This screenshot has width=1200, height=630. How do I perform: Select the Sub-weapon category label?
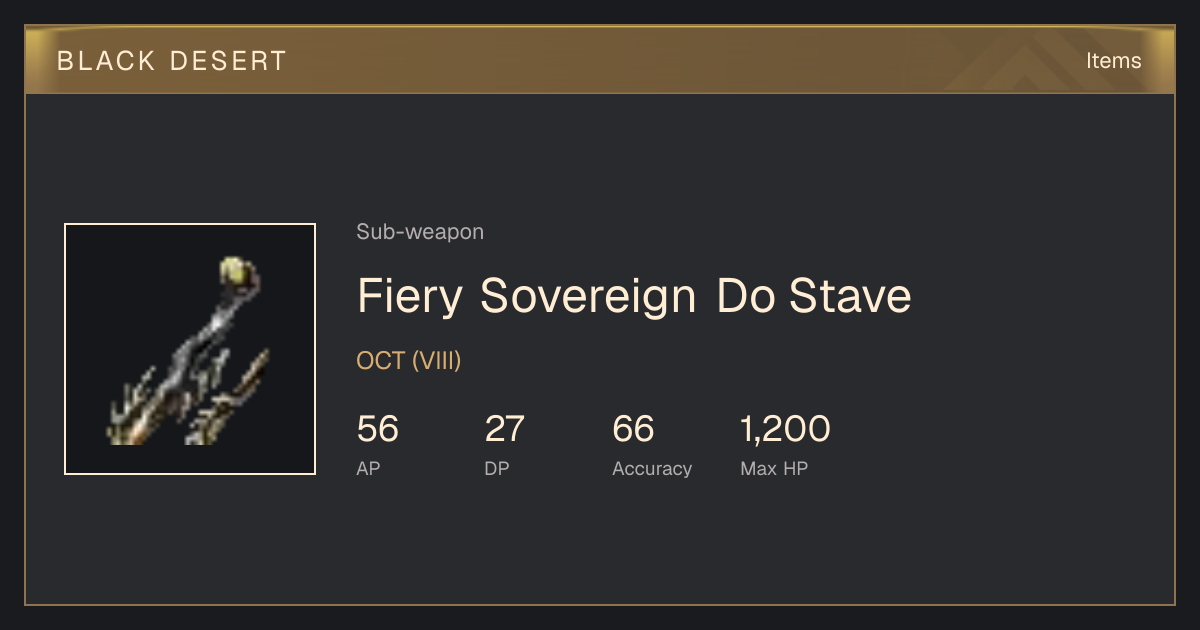pos(420,232)
